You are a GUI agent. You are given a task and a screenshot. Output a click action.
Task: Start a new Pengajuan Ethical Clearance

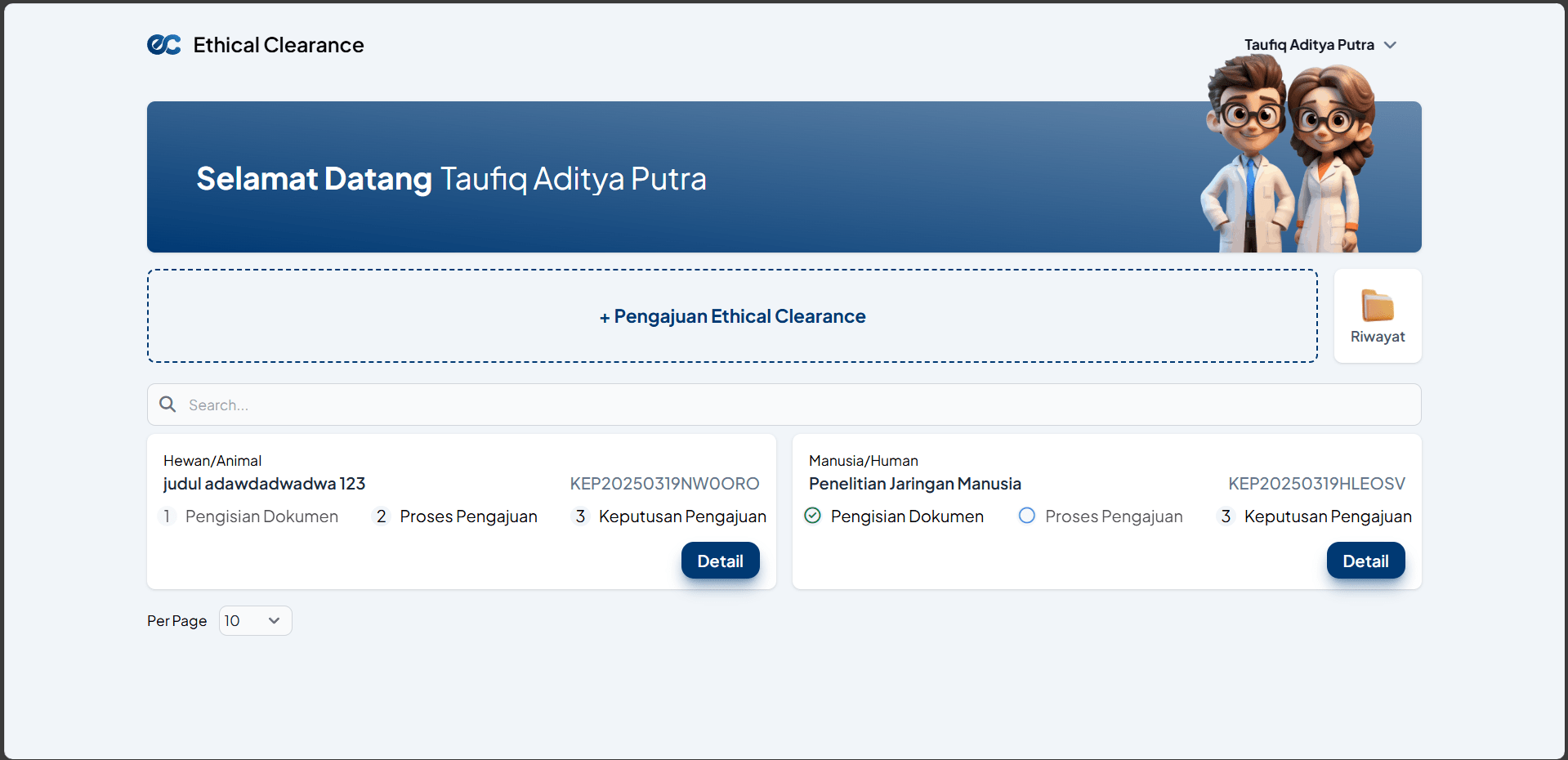732,316
